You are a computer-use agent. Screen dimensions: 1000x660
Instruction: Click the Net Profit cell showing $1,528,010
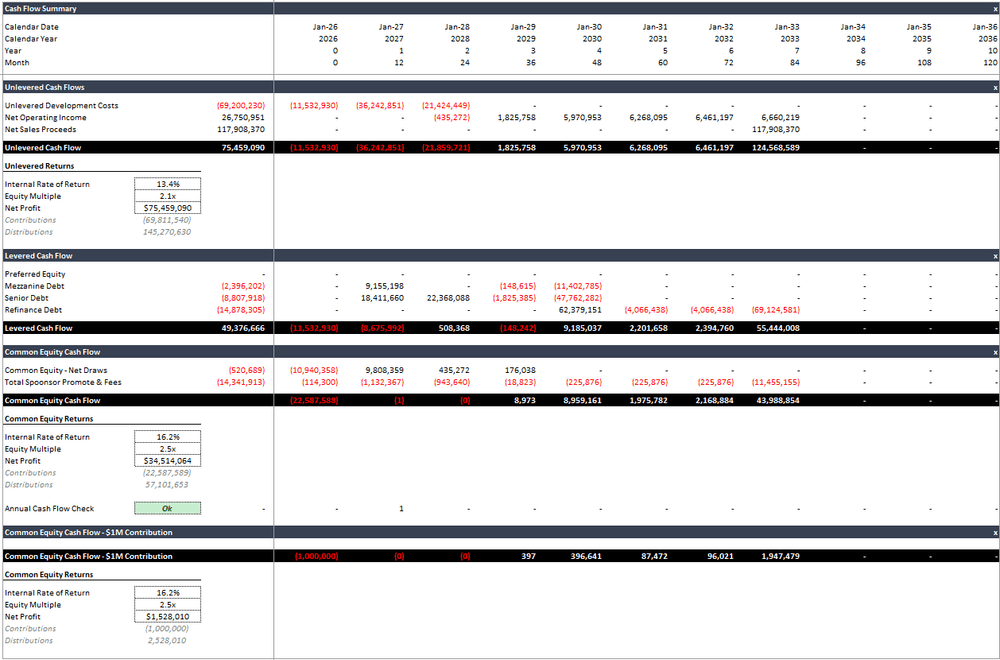pyautogui.click(x=168, y=617)
